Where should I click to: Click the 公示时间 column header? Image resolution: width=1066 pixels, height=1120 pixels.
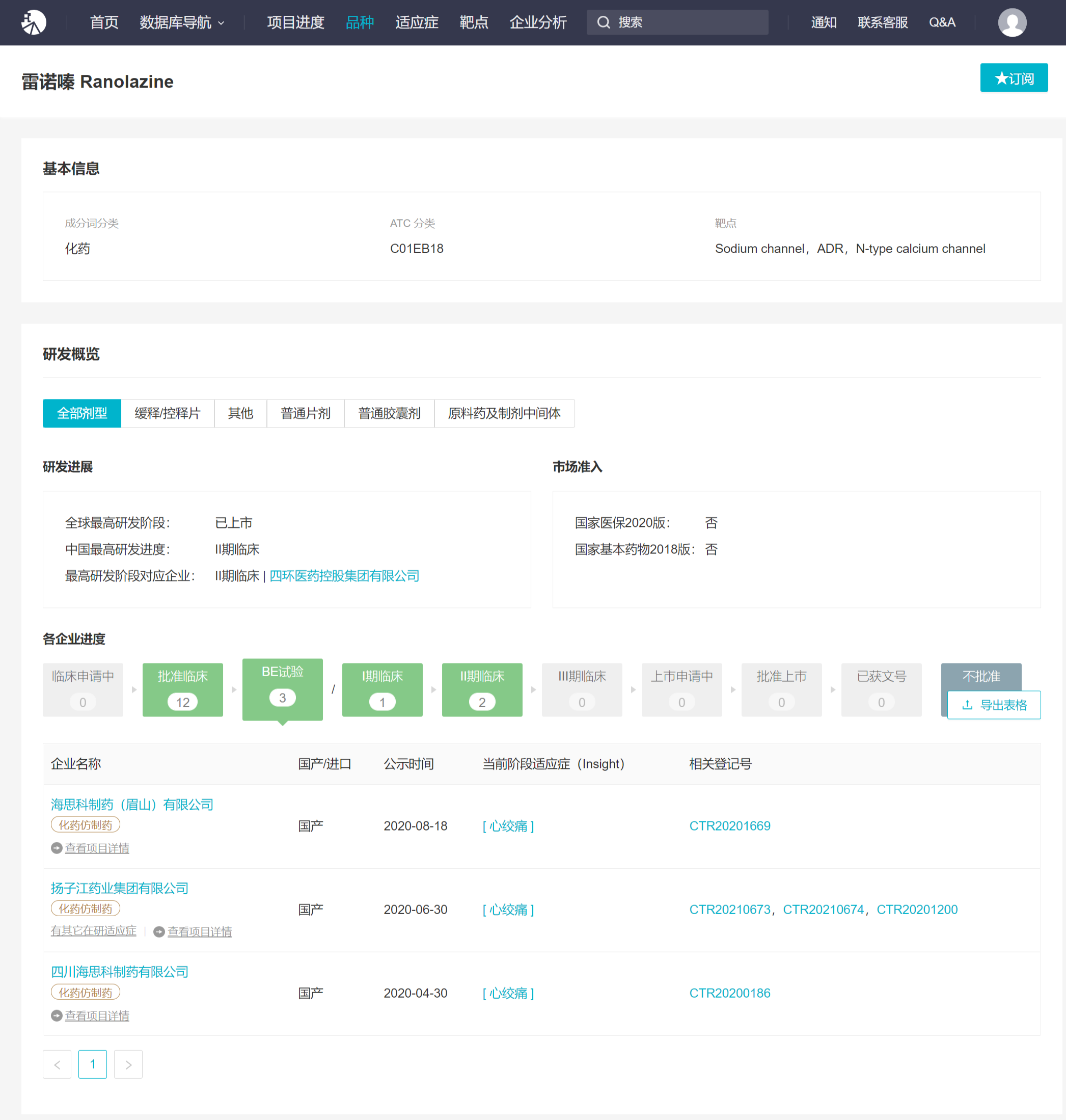click(x=408, y=763)
